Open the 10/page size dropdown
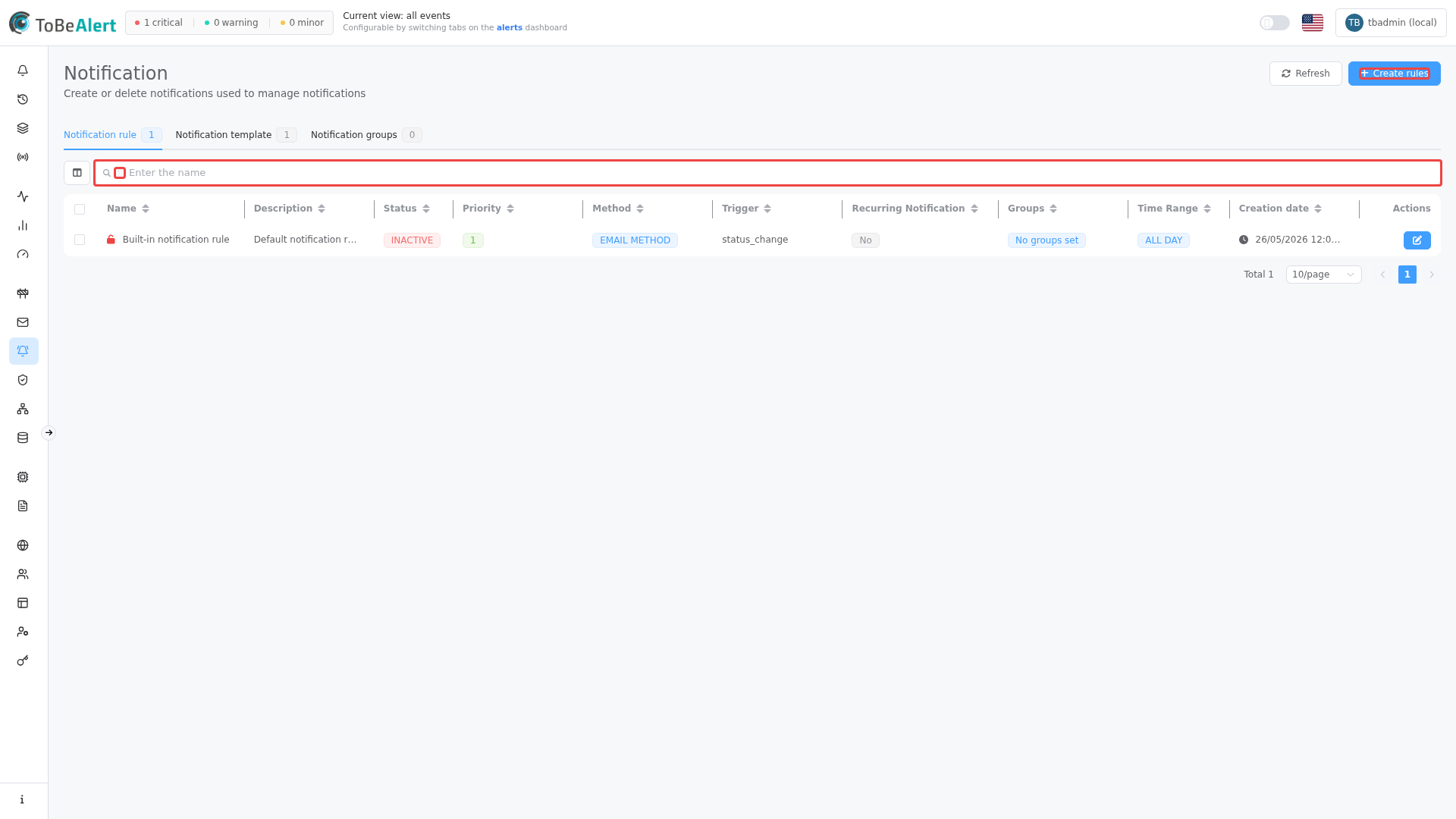The image size is (1456, 819). [1323, 275]
